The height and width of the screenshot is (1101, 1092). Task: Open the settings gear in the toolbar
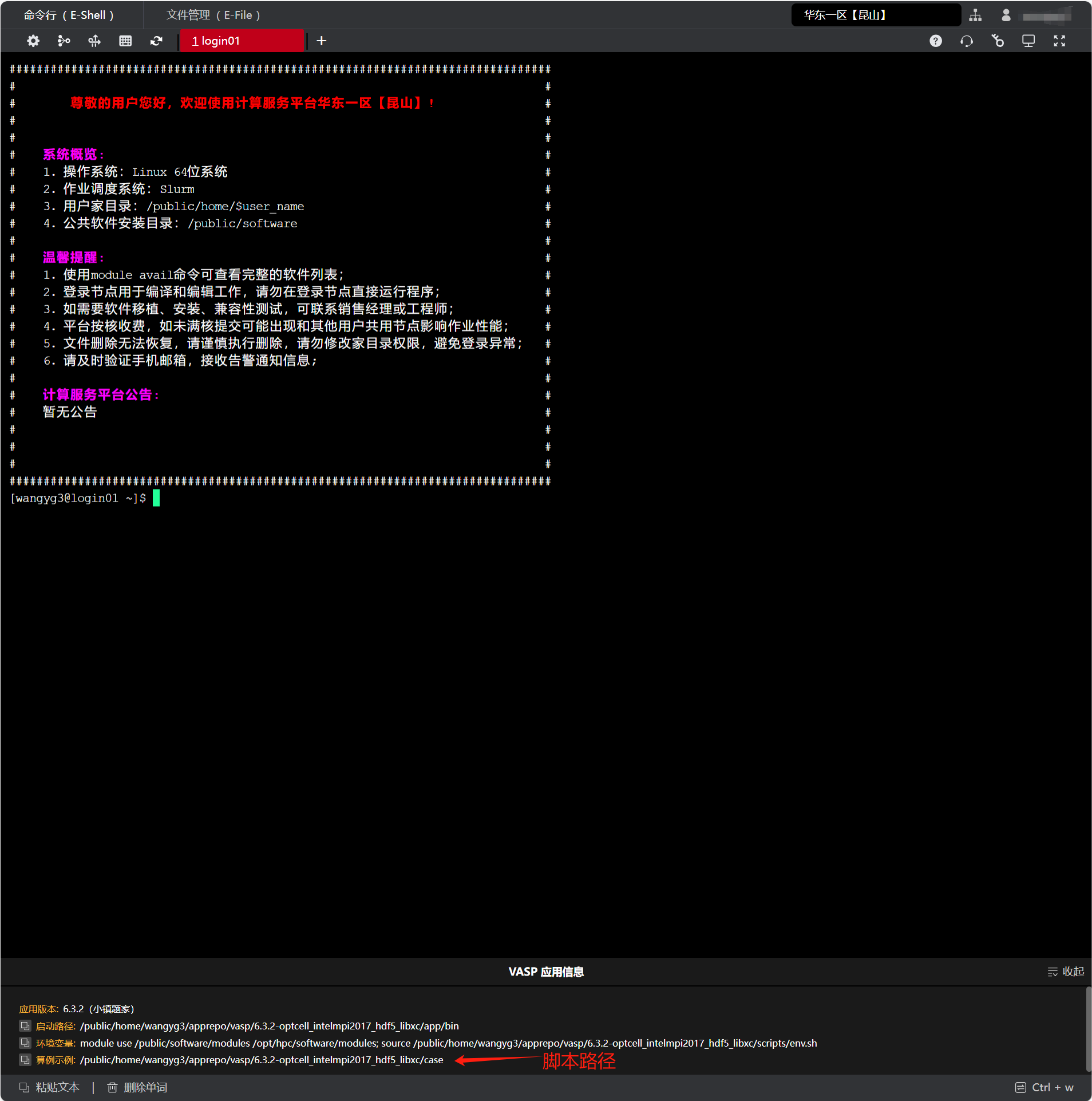33,41
